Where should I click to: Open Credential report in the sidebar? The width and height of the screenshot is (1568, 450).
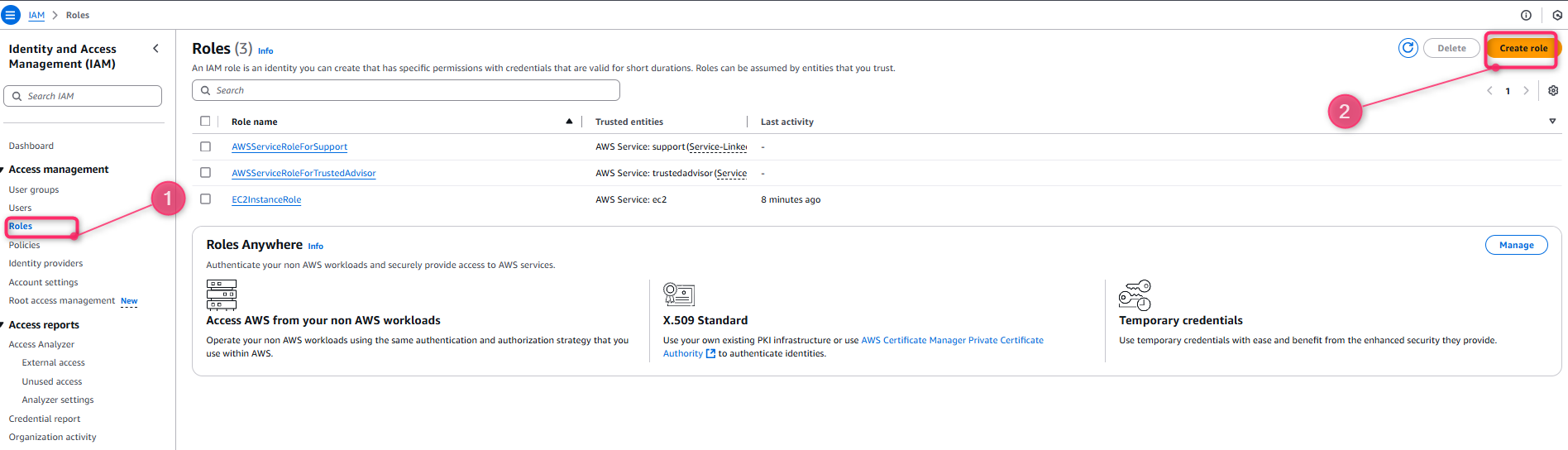coord(45,419)
